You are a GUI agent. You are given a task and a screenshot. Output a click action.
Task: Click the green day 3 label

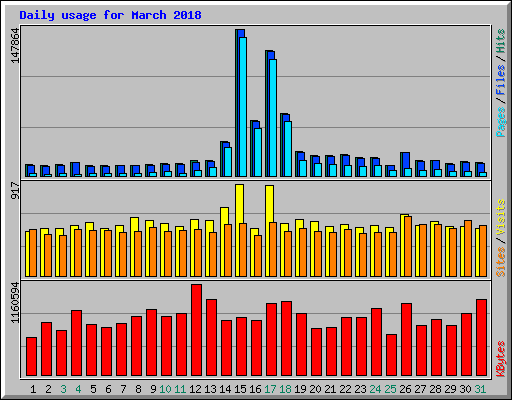pyautogui.click(x=63, y=389)
